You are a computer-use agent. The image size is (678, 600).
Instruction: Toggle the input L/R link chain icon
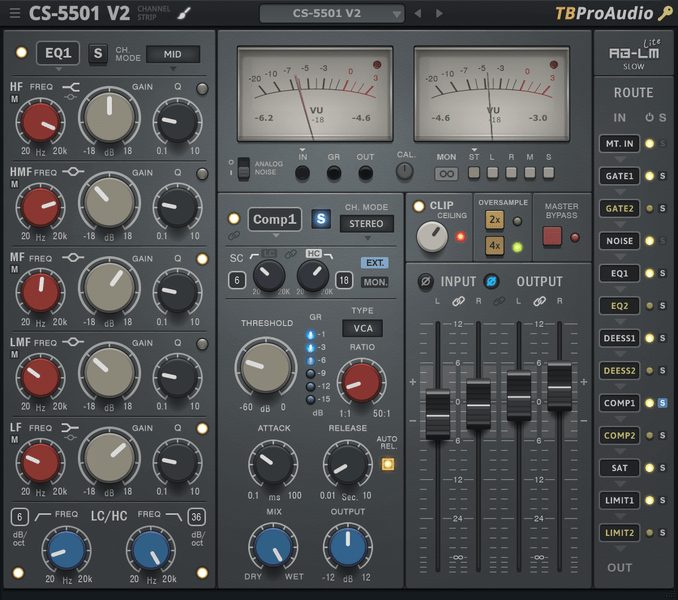click(x=458, y=301)
